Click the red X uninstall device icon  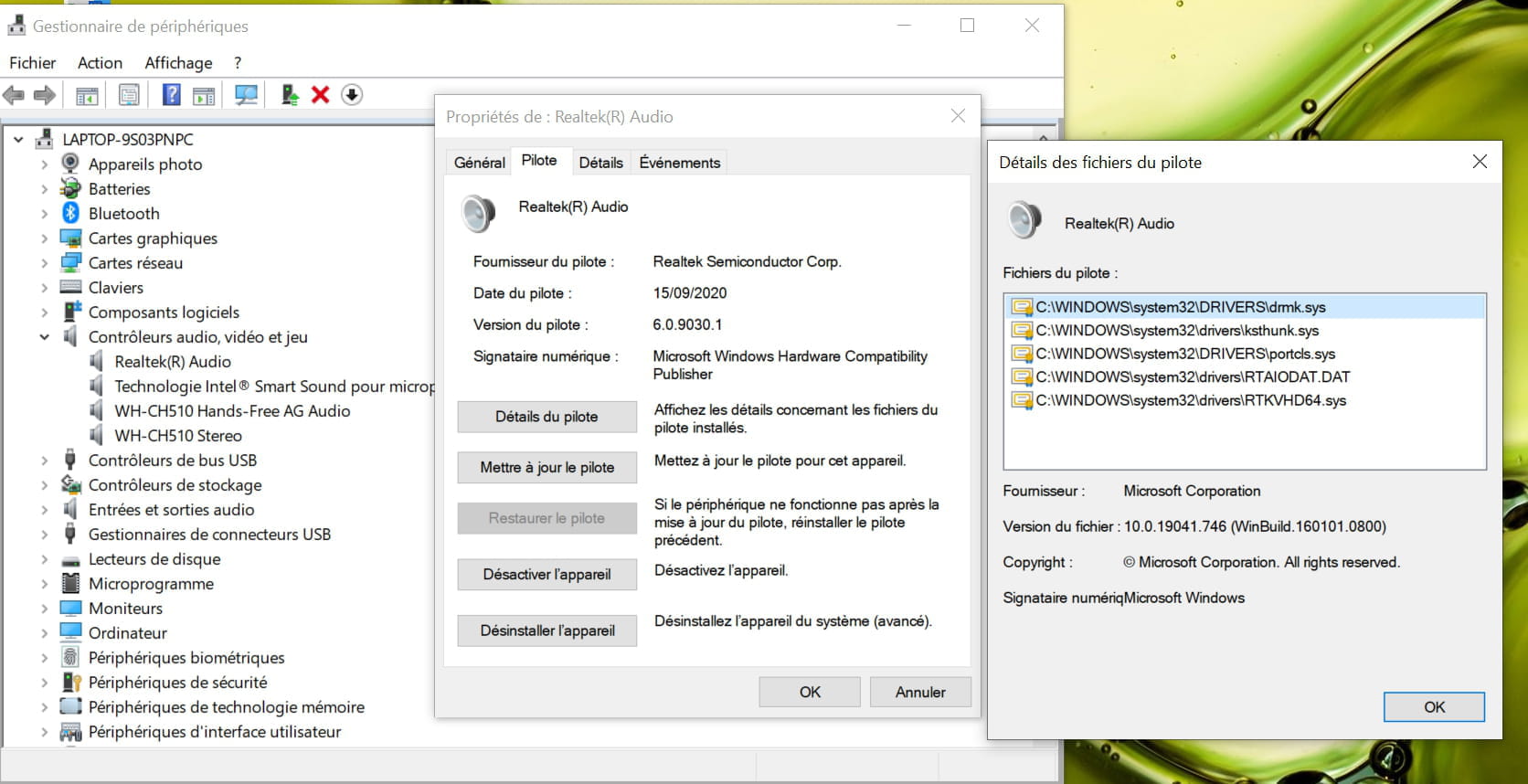[320, 95]
